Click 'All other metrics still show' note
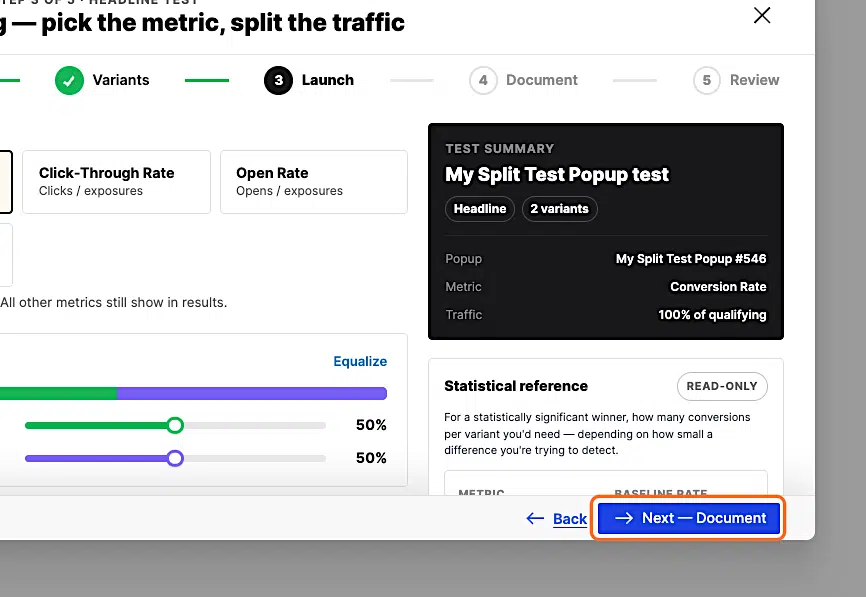Viewport: 866px width, 597px height. tap(114, 303)
